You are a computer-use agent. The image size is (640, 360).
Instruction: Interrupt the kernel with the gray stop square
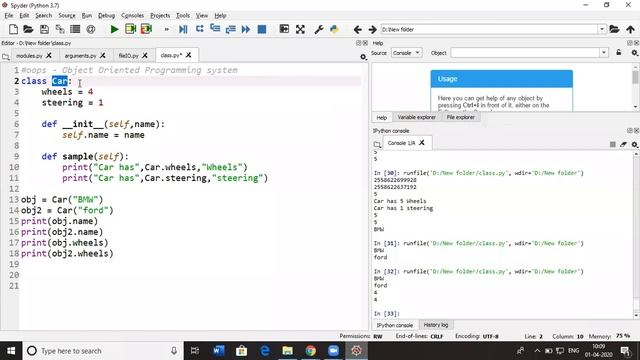click(x=613, y=144)
